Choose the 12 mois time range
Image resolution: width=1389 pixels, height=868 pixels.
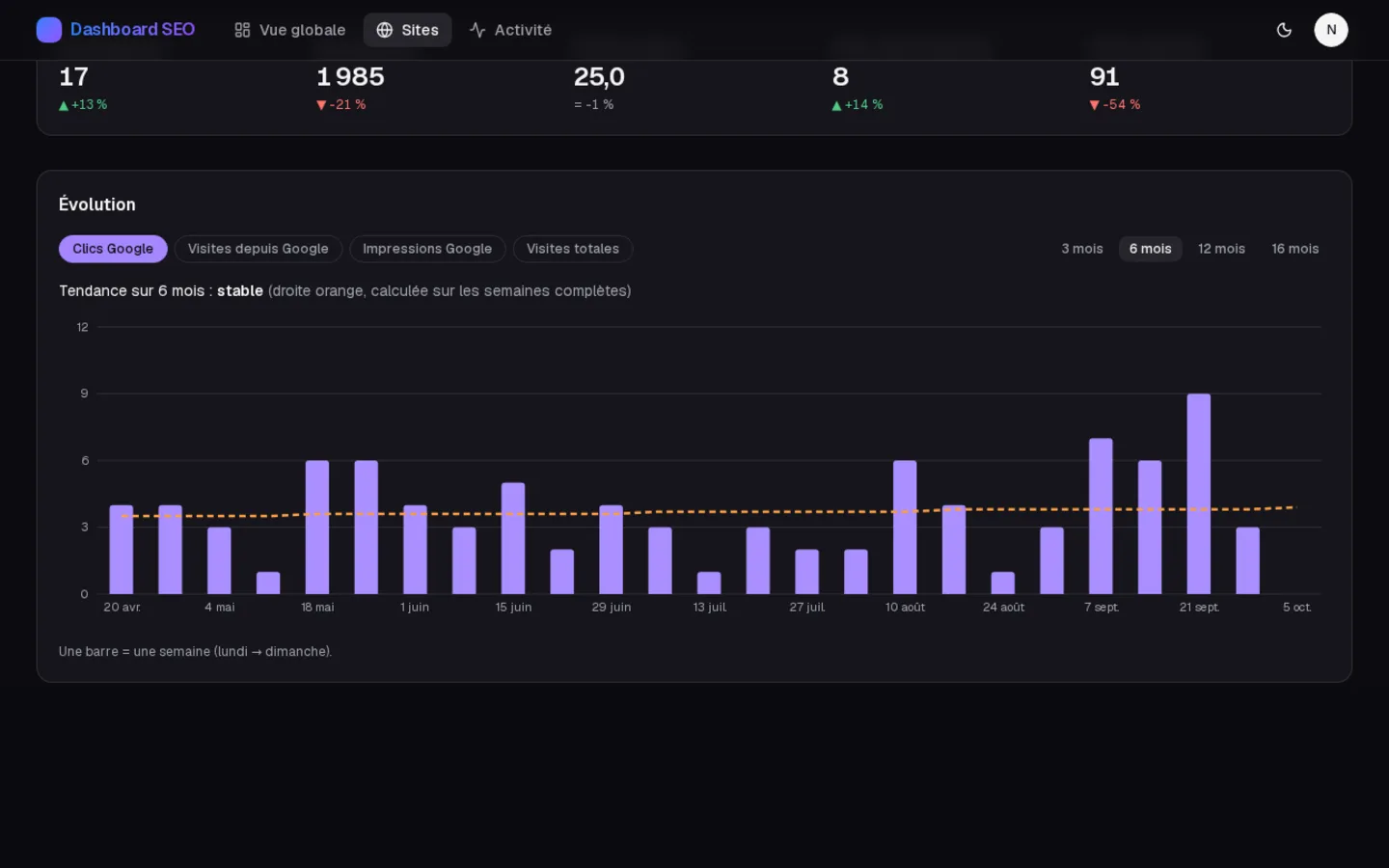(1221, 249)
